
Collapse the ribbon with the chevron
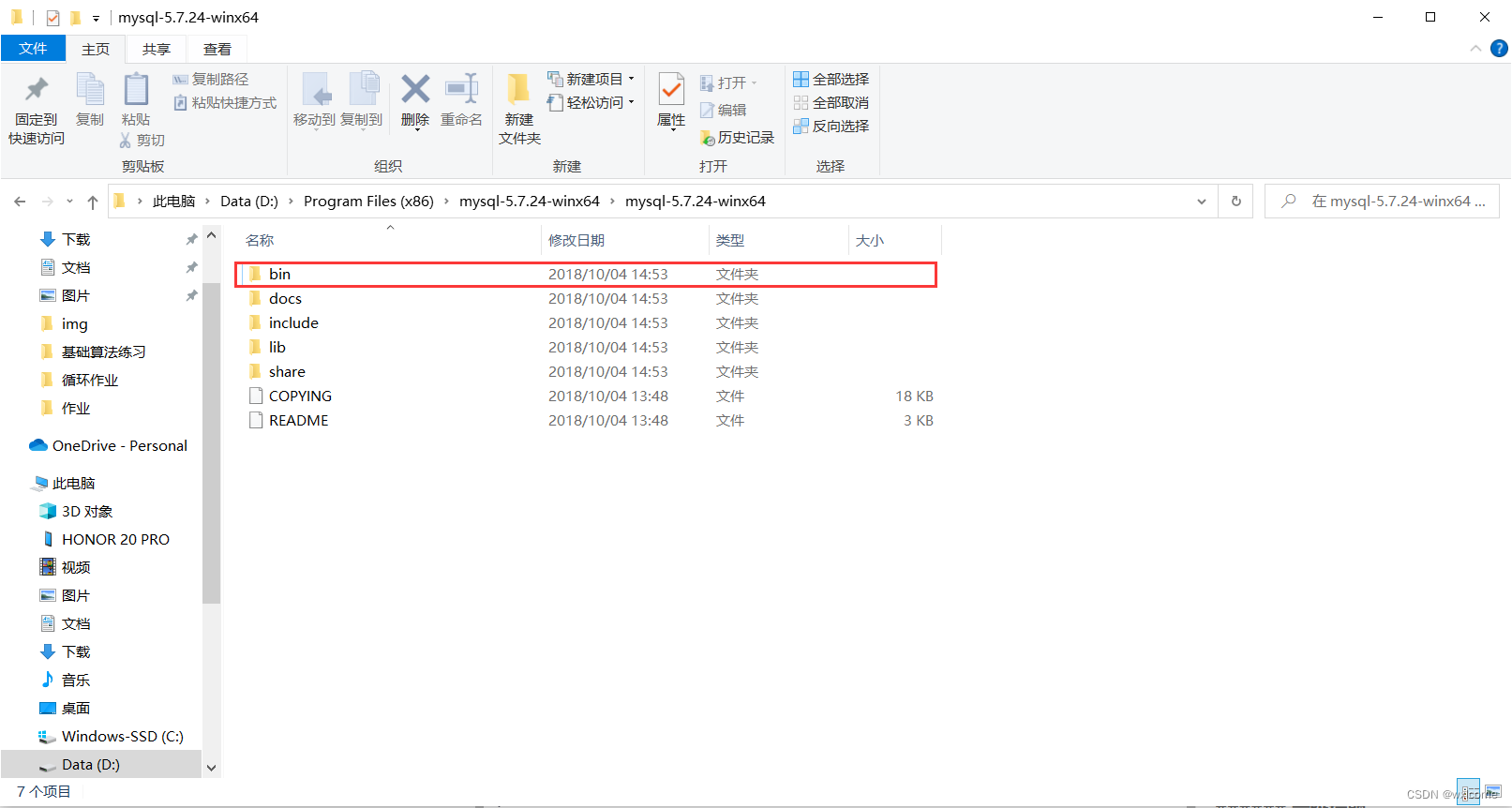[1475, 48]
